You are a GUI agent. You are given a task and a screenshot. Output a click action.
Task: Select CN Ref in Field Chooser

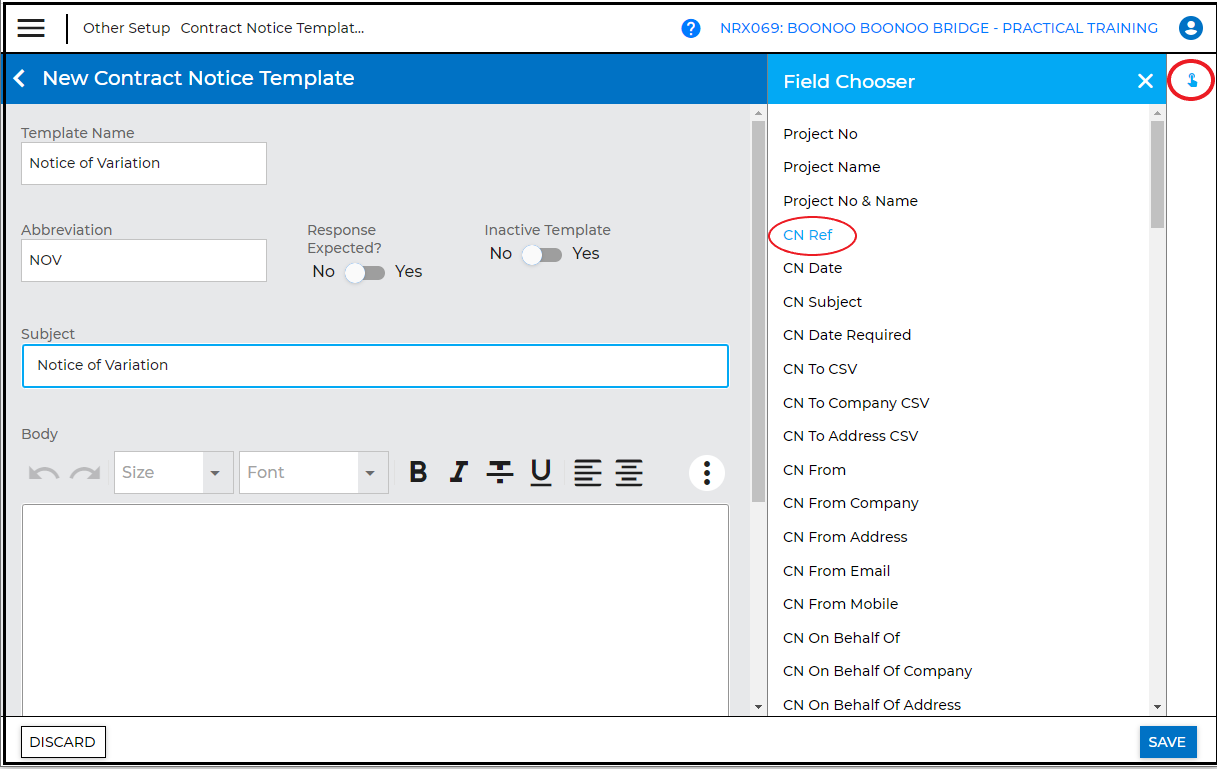[808, 235]
